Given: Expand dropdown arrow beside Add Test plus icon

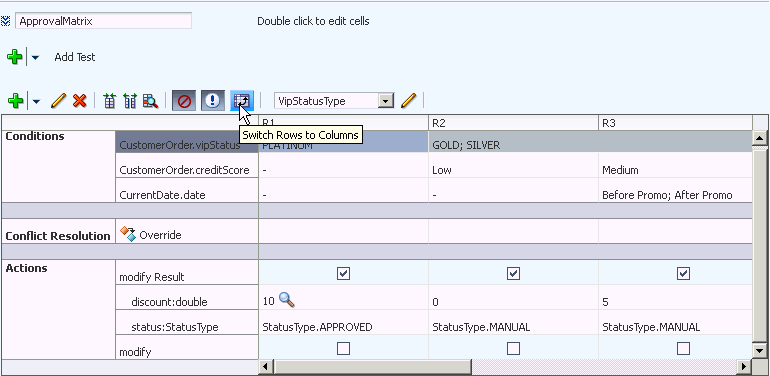Looking at the screenshot, I should coord(35,57).
